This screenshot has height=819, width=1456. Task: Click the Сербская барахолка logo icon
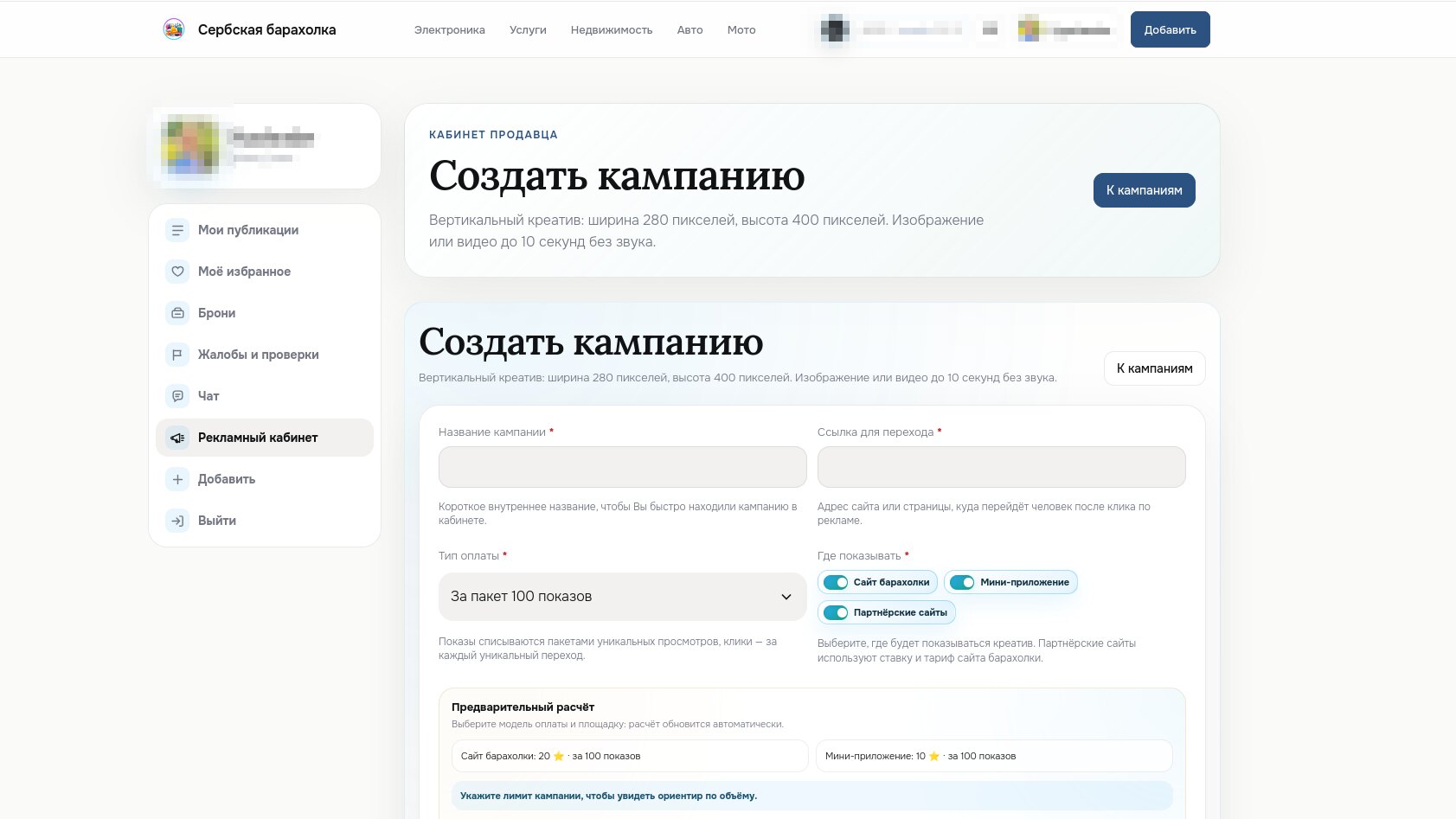coord(174,29)
